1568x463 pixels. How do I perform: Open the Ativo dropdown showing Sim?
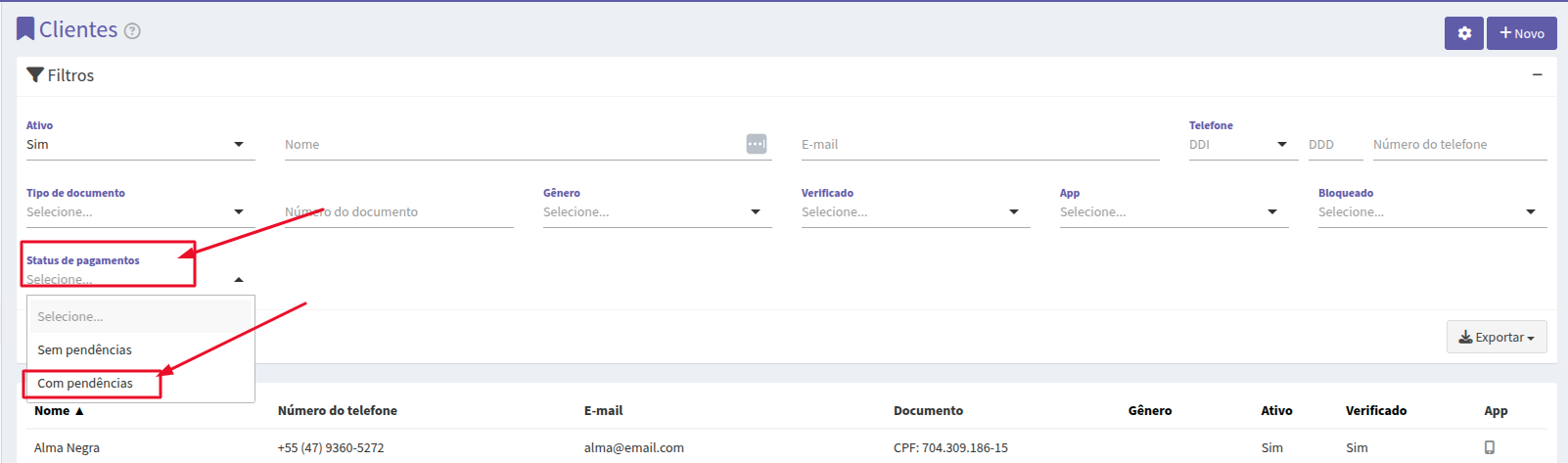pyautogui.click(x=140, y=145)
